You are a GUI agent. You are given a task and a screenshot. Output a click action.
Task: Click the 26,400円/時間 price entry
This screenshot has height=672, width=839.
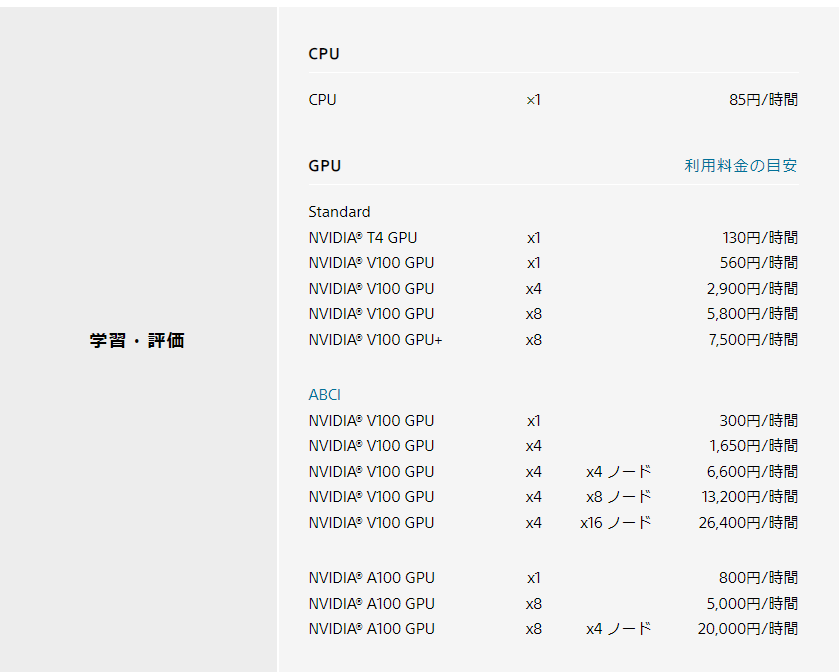(x=751, y=522)
